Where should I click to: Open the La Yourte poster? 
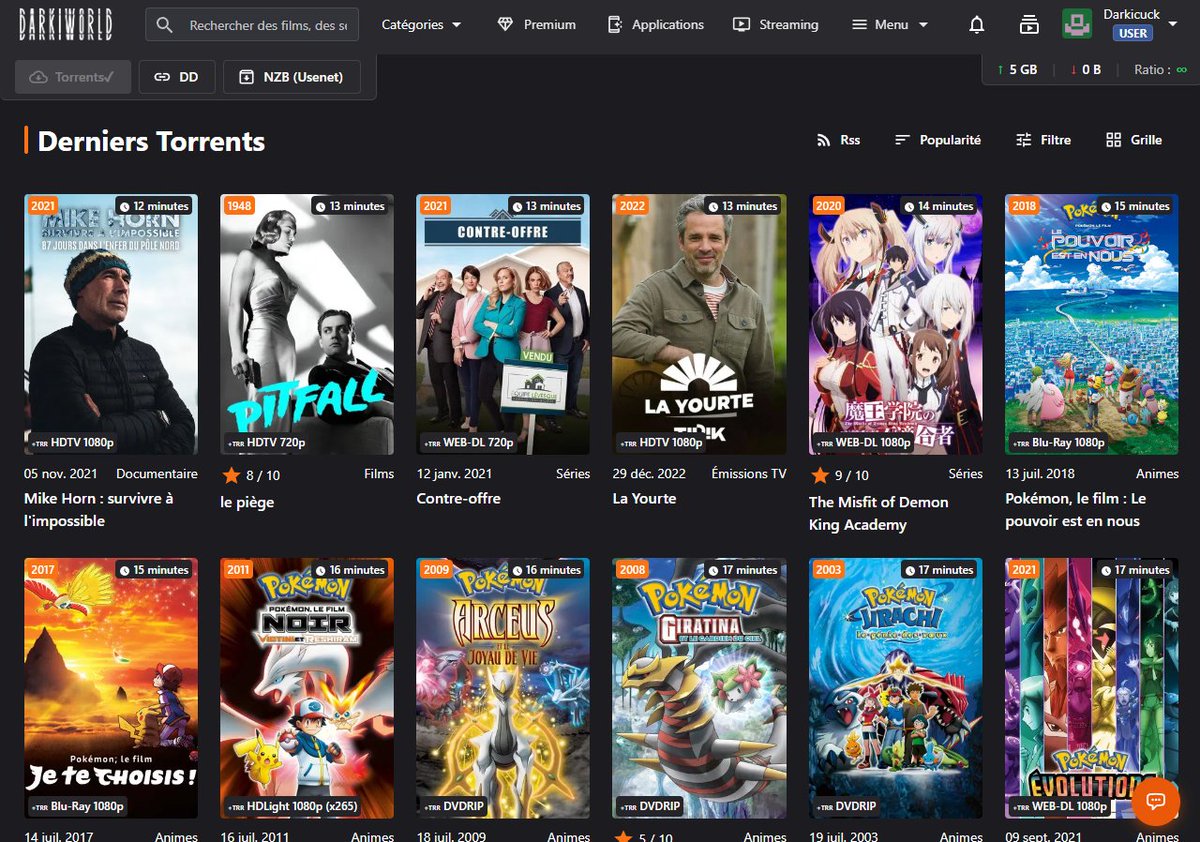[x=699, y=325]
